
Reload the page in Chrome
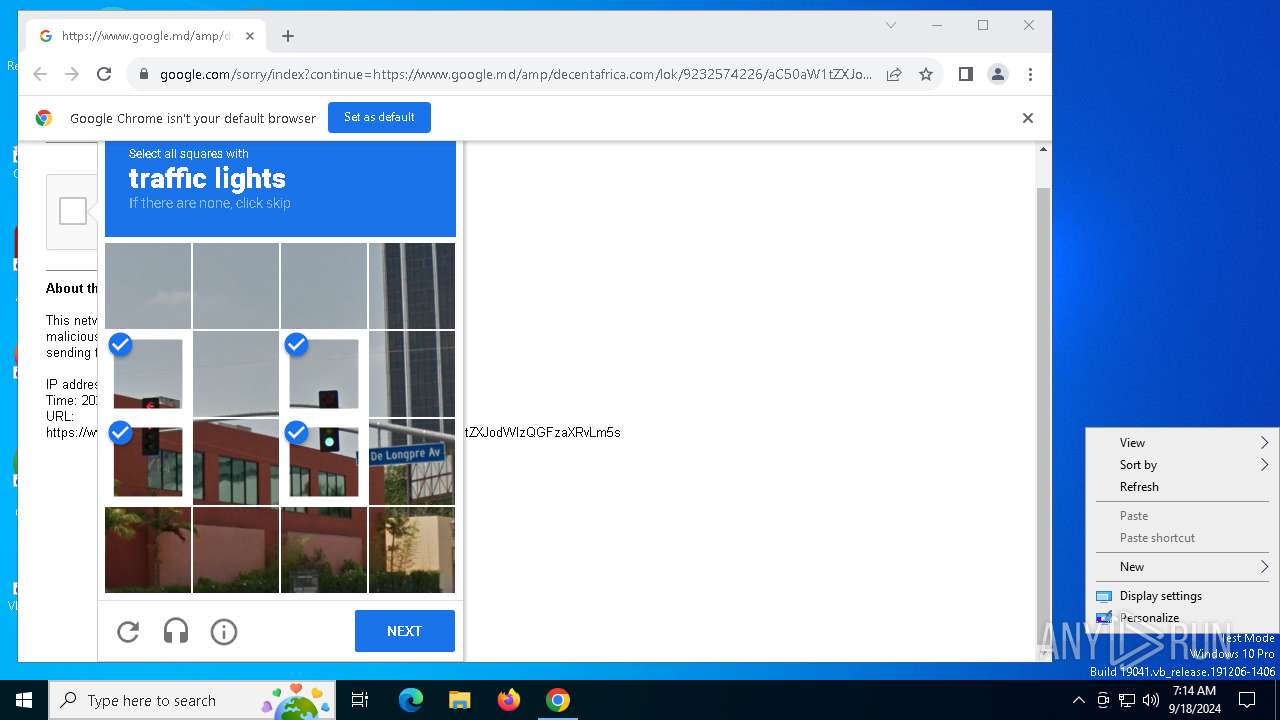[x=104, y=74]
